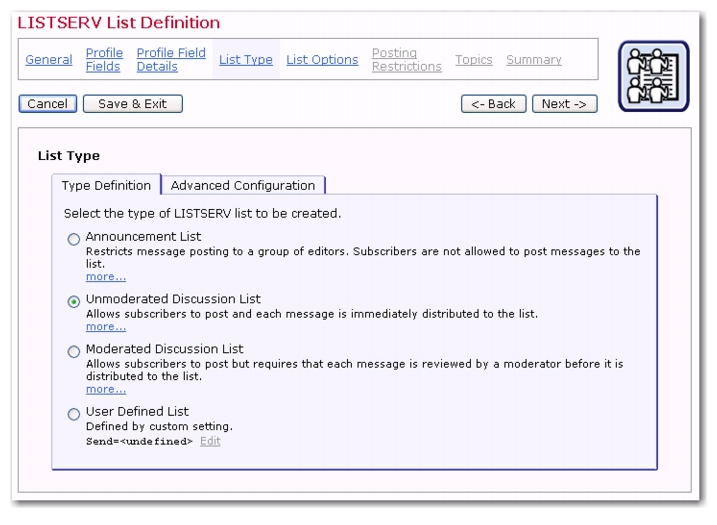717x525 pixels.
Task: Proceed with the Next -> button
Action: coord(564,104)
